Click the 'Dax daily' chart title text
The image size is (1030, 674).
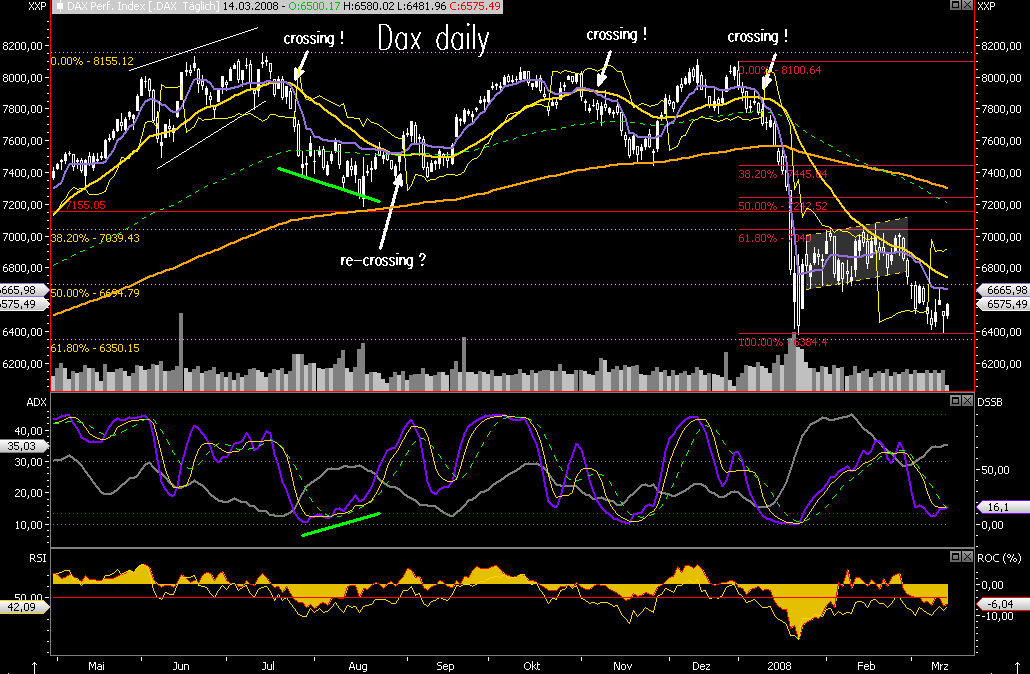(434, 39)
